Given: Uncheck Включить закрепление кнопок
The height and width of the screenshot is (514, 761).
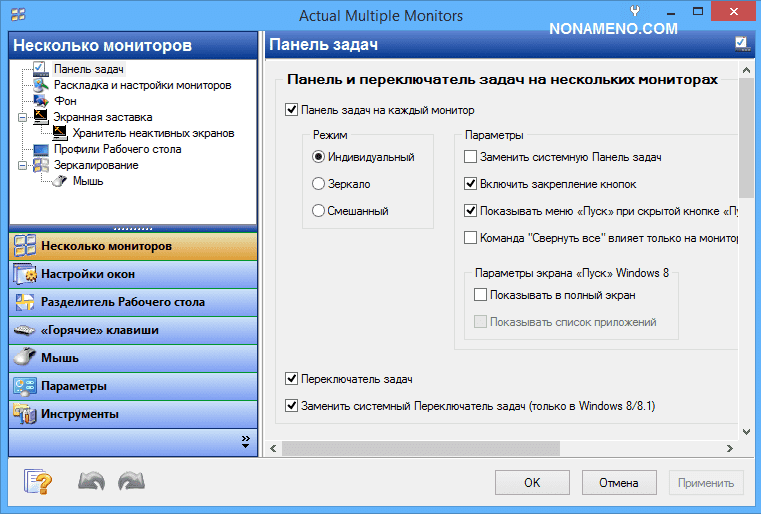Looking at the screenshot, I should click(x=471, y=184).
